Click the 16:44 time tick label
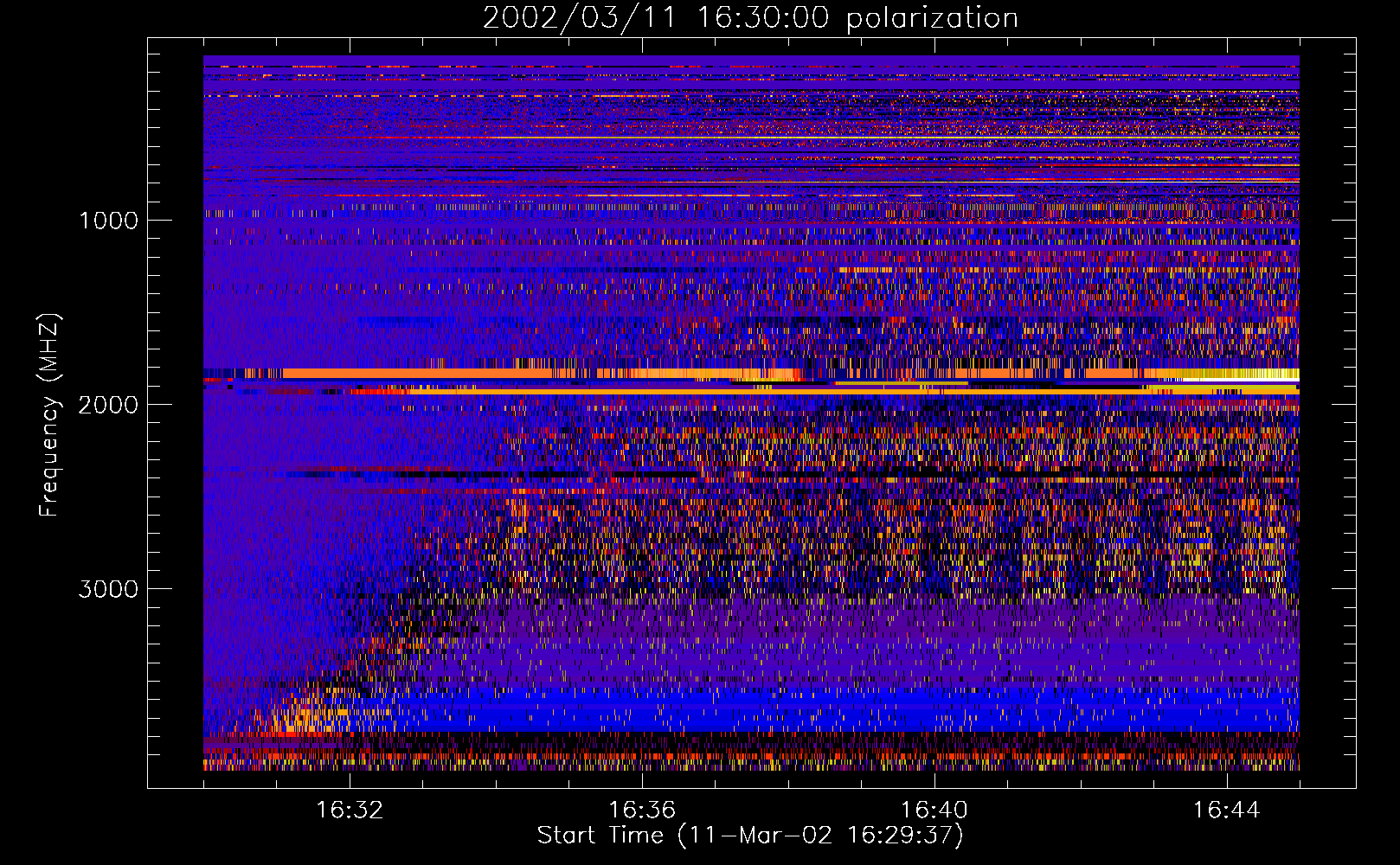Viewport: 1400px width, 865px height. [1226, 811]
